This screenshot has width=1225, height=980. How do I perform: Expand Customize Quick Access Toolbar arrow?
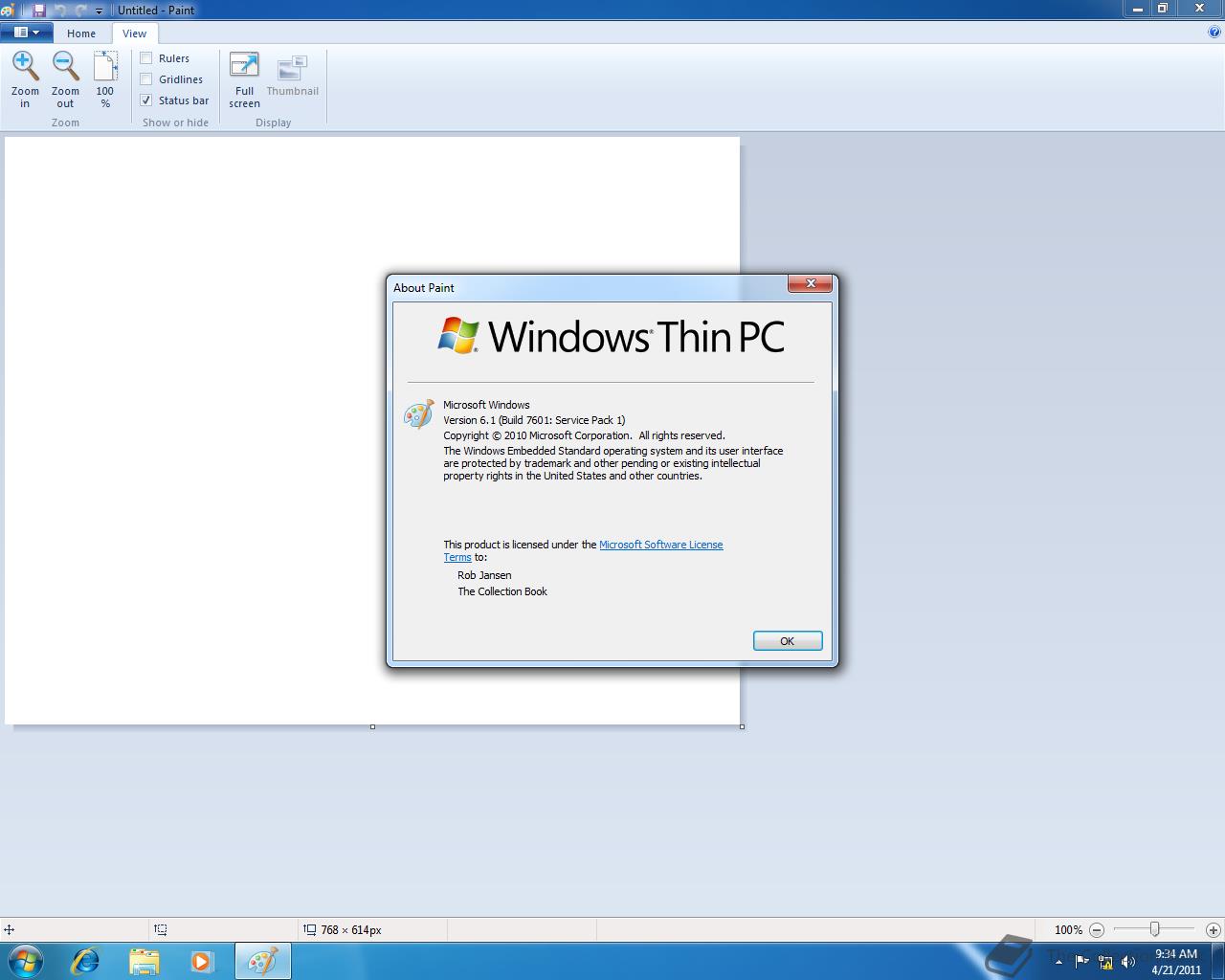click(x=99, y=11)
